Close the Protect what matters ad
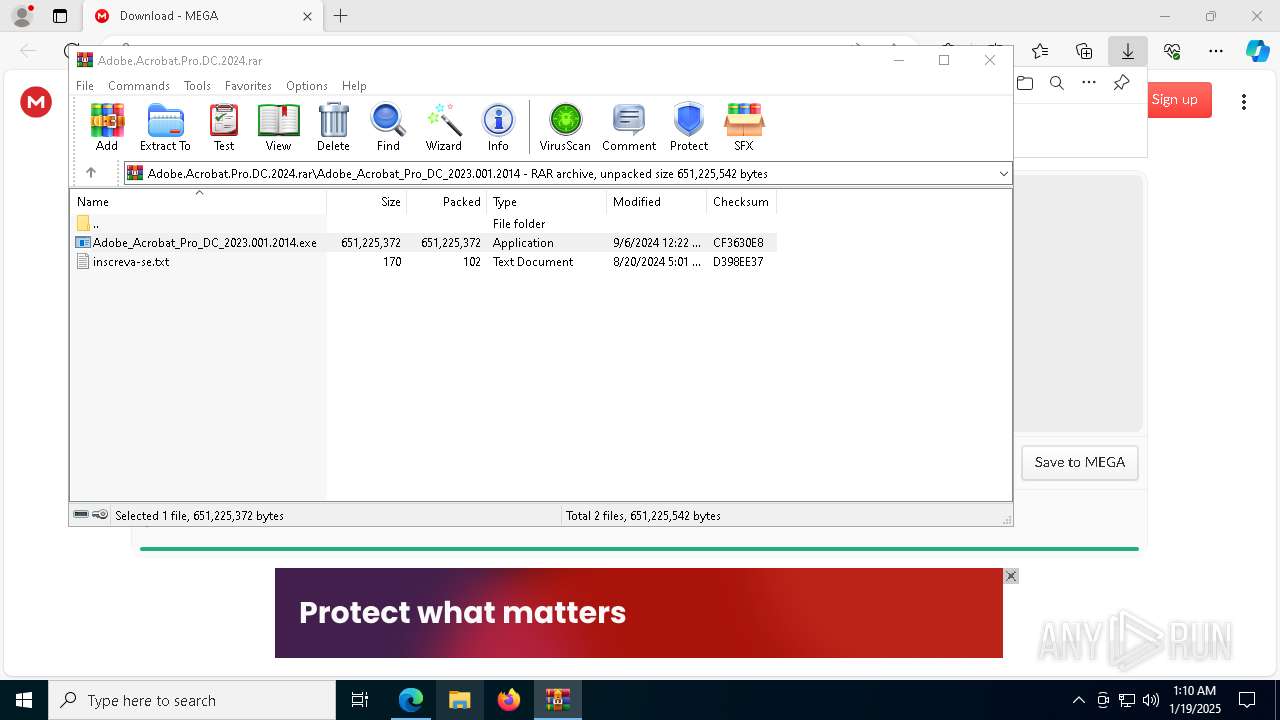The height and width of the screenshot is (720, 1280). coord(1011,576)
